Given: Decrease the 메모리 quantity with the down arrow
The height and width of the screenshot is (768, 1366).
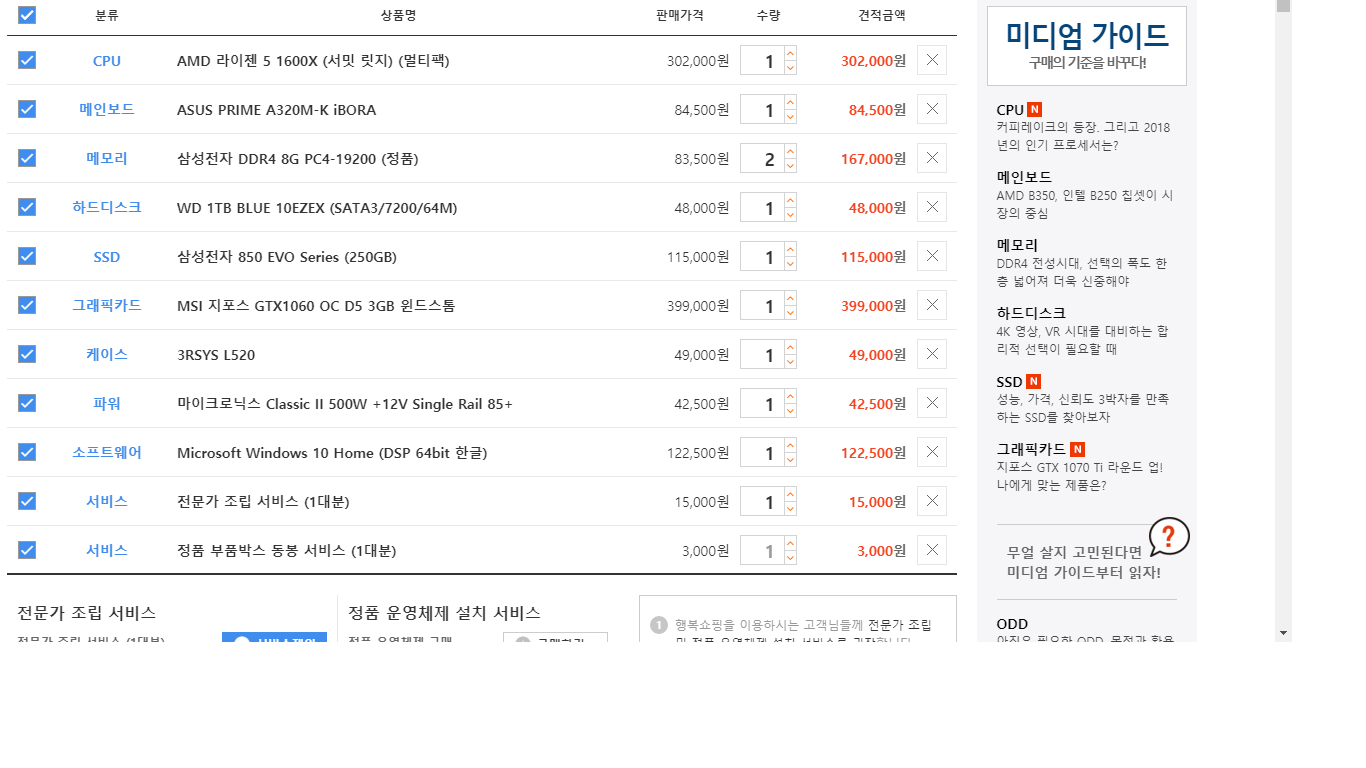Looking at the screenshot, I should click(x=790, y=166).
